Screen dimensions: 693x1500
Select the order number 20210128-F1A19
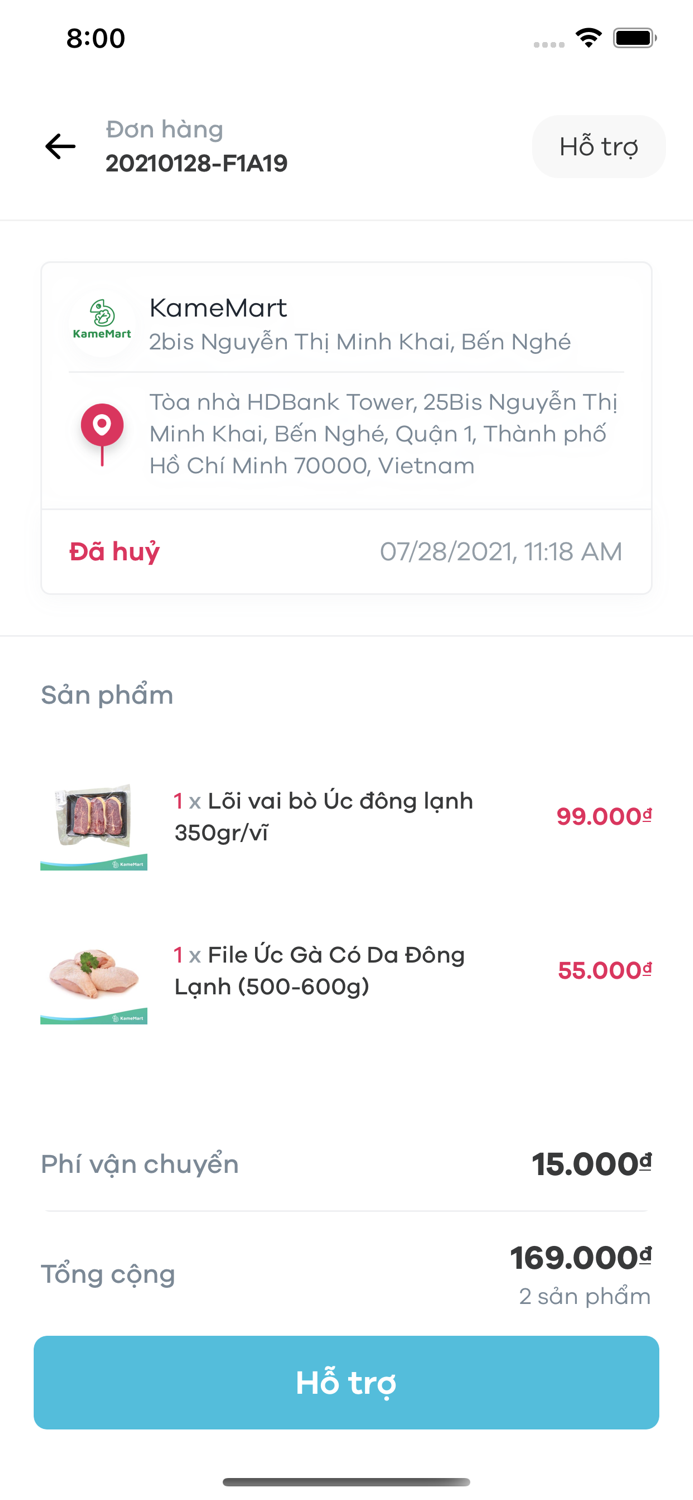pos(197,163)
